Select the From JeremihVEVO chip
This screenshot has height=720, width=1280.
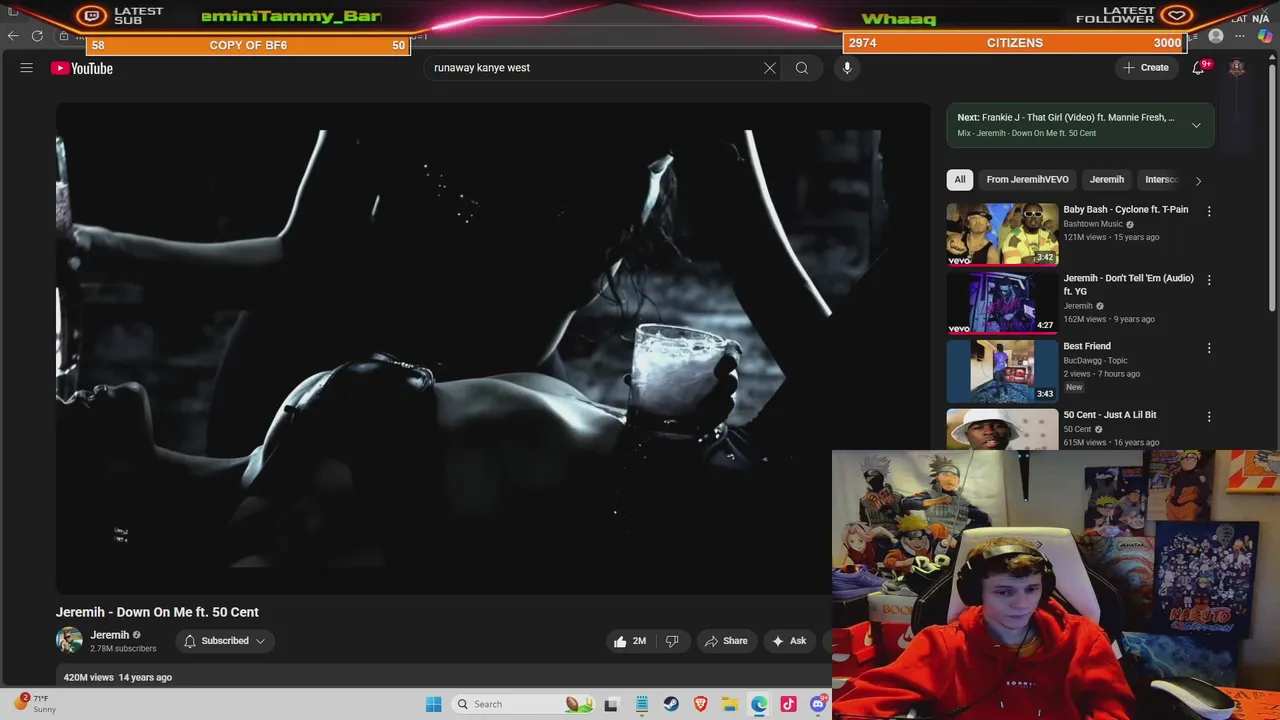(x=1027, y=179)
